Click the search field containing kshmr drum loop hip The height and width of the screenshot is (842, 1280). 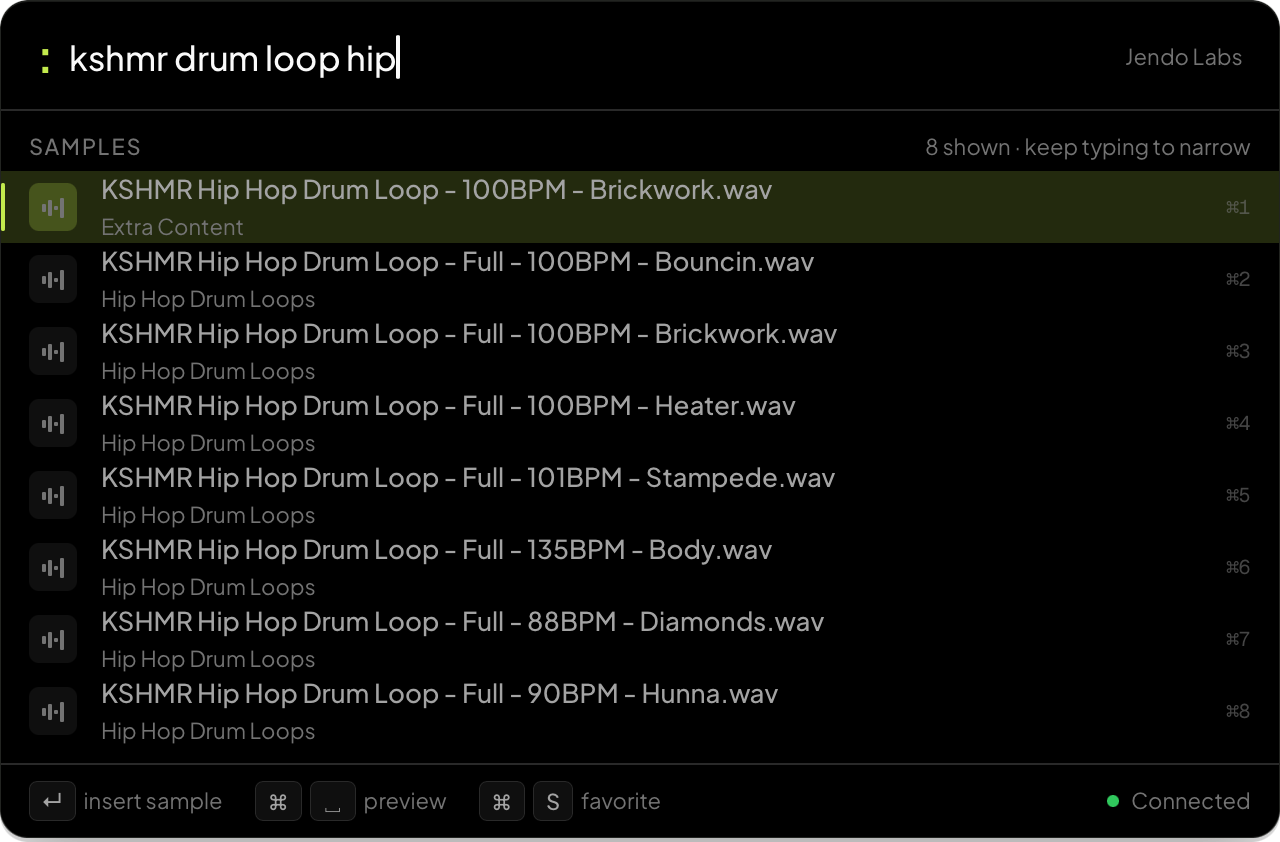pos(585,59)
